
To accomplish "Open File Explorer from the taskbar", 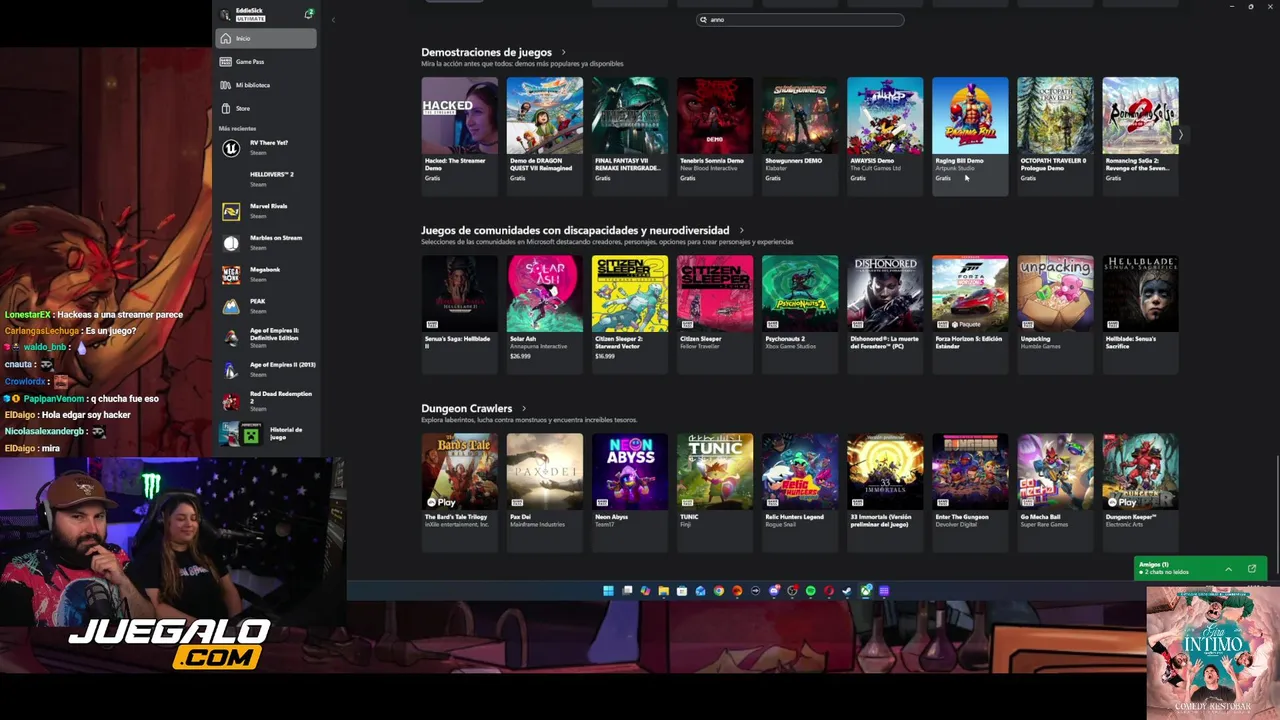I will pyautogui.click(x=663, y=591).
